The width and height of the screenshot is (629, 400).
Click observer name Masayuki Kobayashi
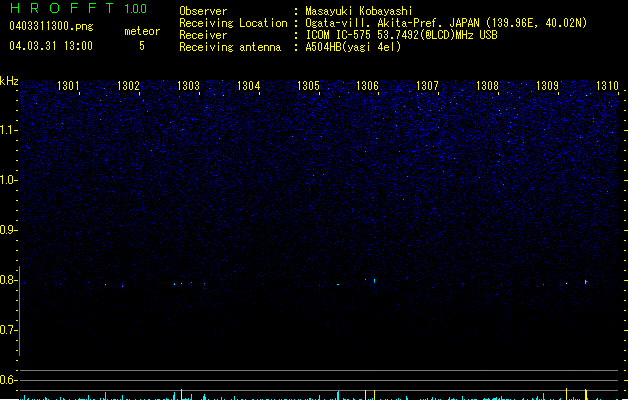click(x=359, y=11)
